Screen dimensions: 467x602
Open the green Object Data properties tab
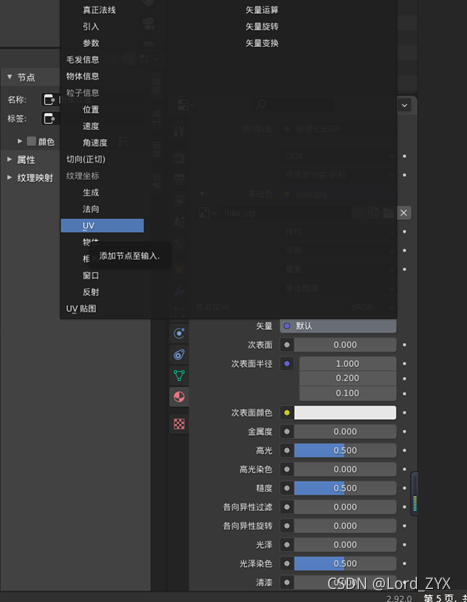click(x=179, y=375)
